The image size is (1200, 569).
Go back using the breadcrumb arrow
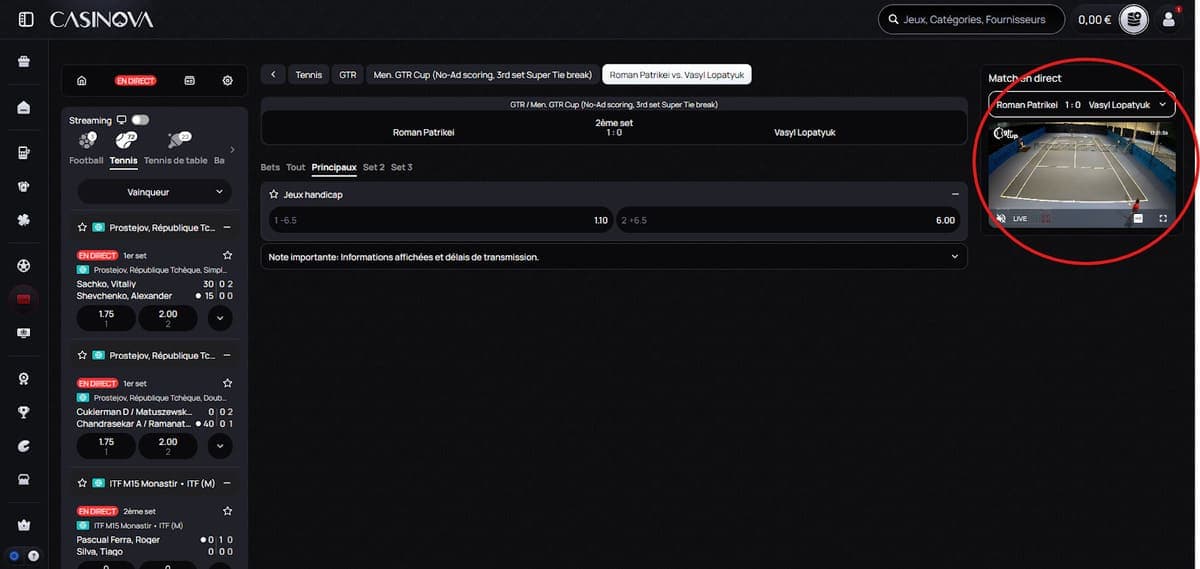point(273,74)
